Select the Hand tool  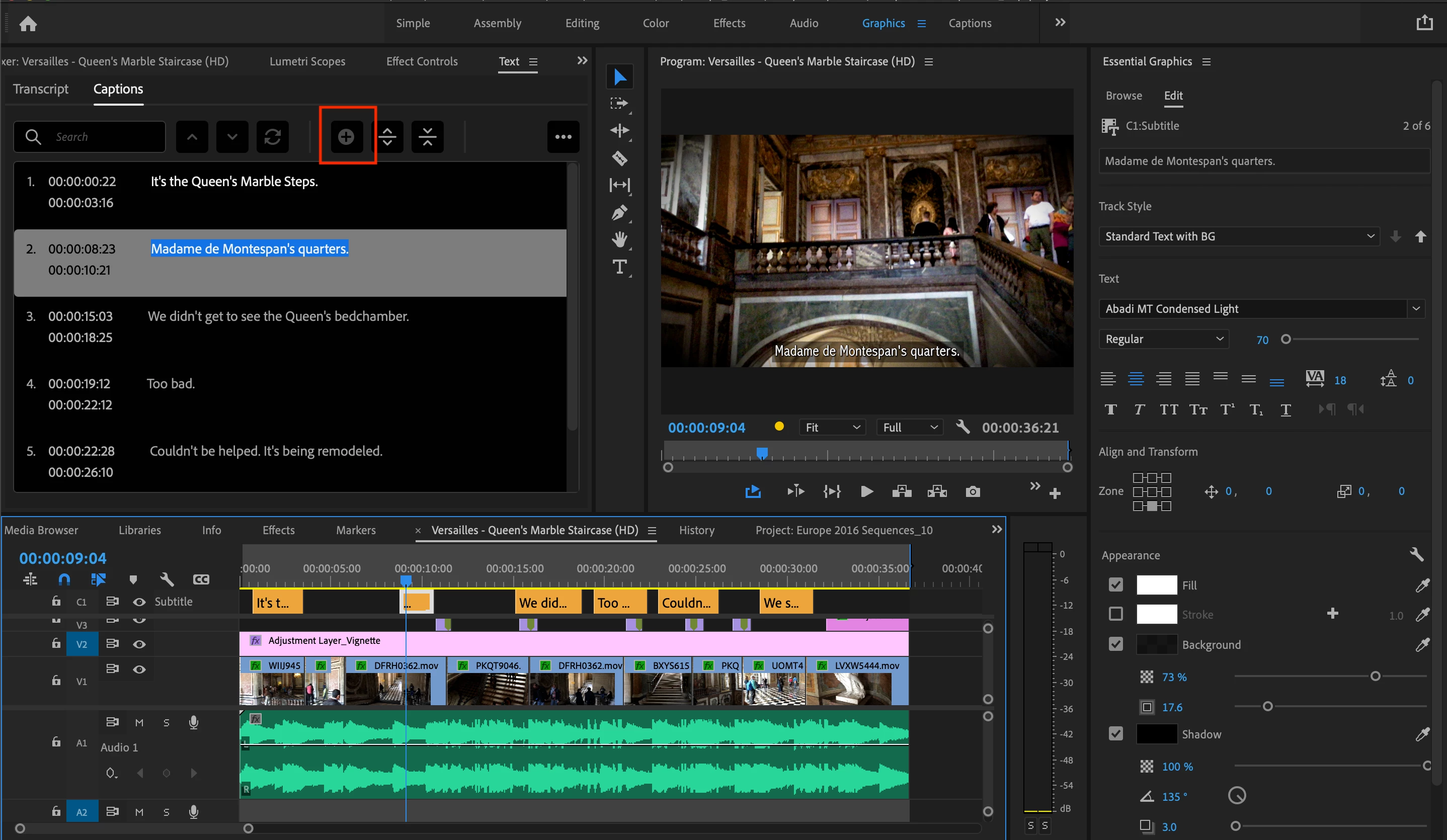[x=619, y=239]
